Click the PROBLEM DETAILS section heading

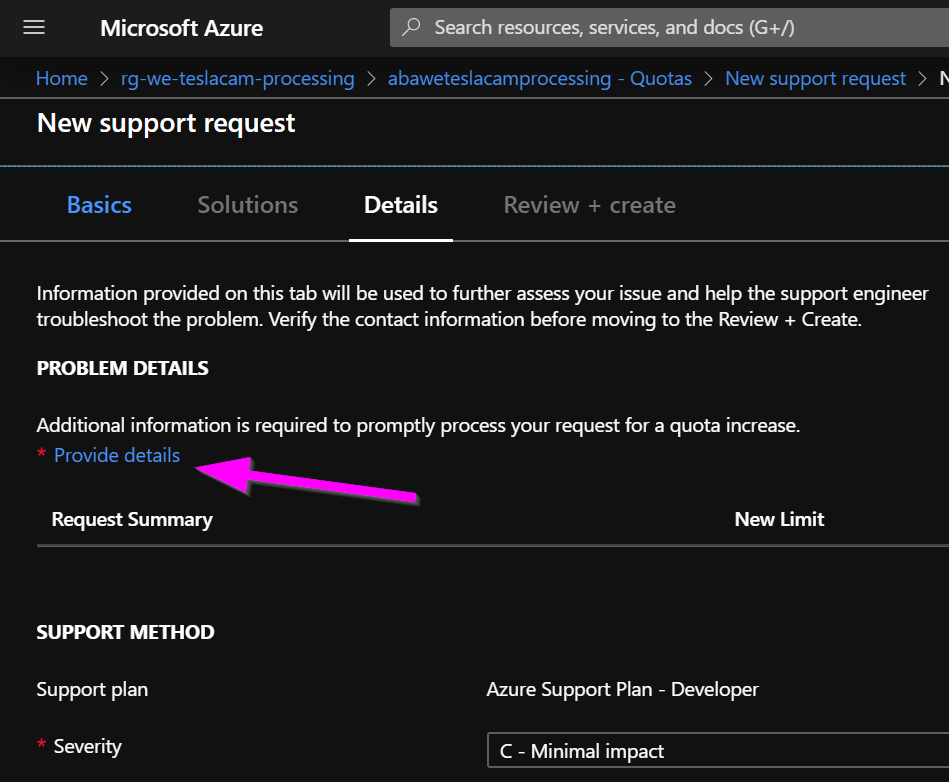[x=123, y=368]
